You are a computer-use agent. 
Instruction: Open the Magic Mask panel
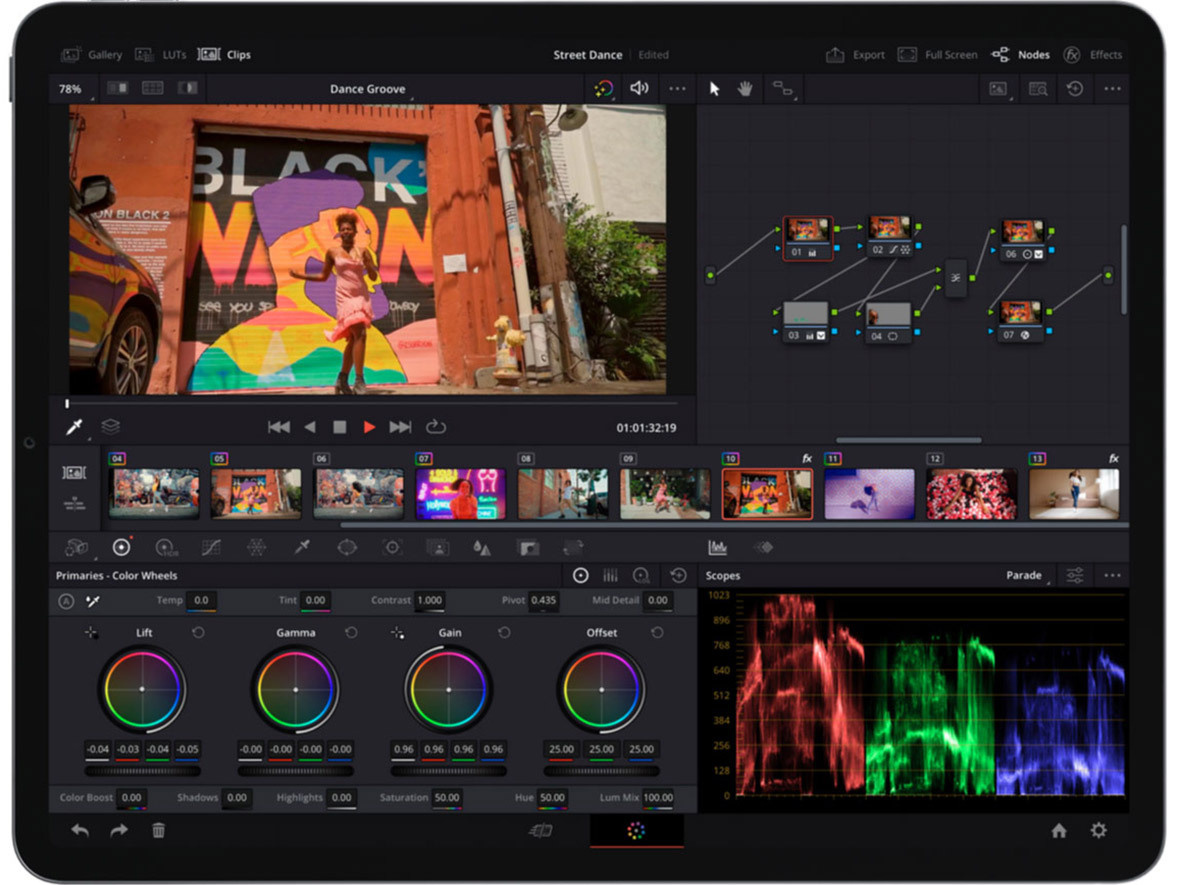(x=436, y=547)
